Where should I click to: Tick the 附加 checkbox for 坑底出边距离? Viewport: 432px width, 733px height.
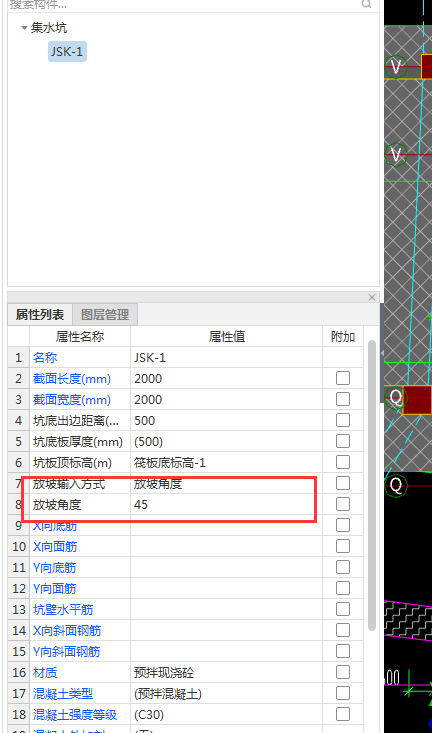pyautogui.click(x=343, y=420)
